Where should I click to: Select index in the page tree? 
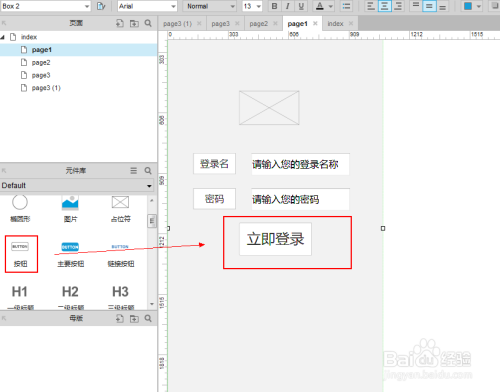(x=29, y=37)
